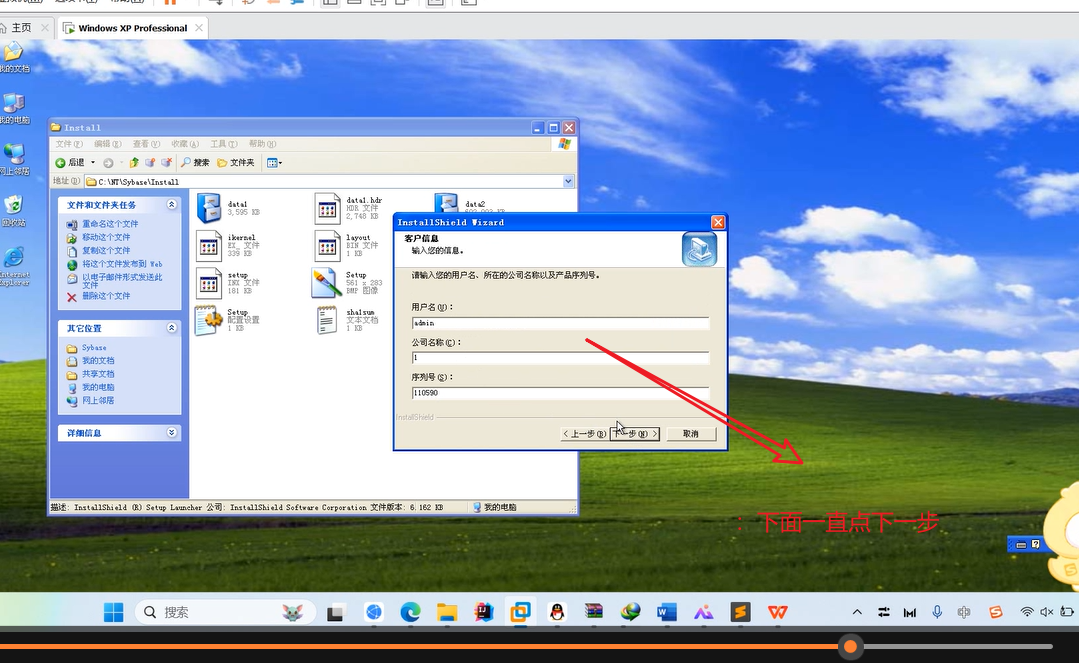1079x663 pixels.
Task: Open the Word icon in taskbar
Action: tap(667, 612)
